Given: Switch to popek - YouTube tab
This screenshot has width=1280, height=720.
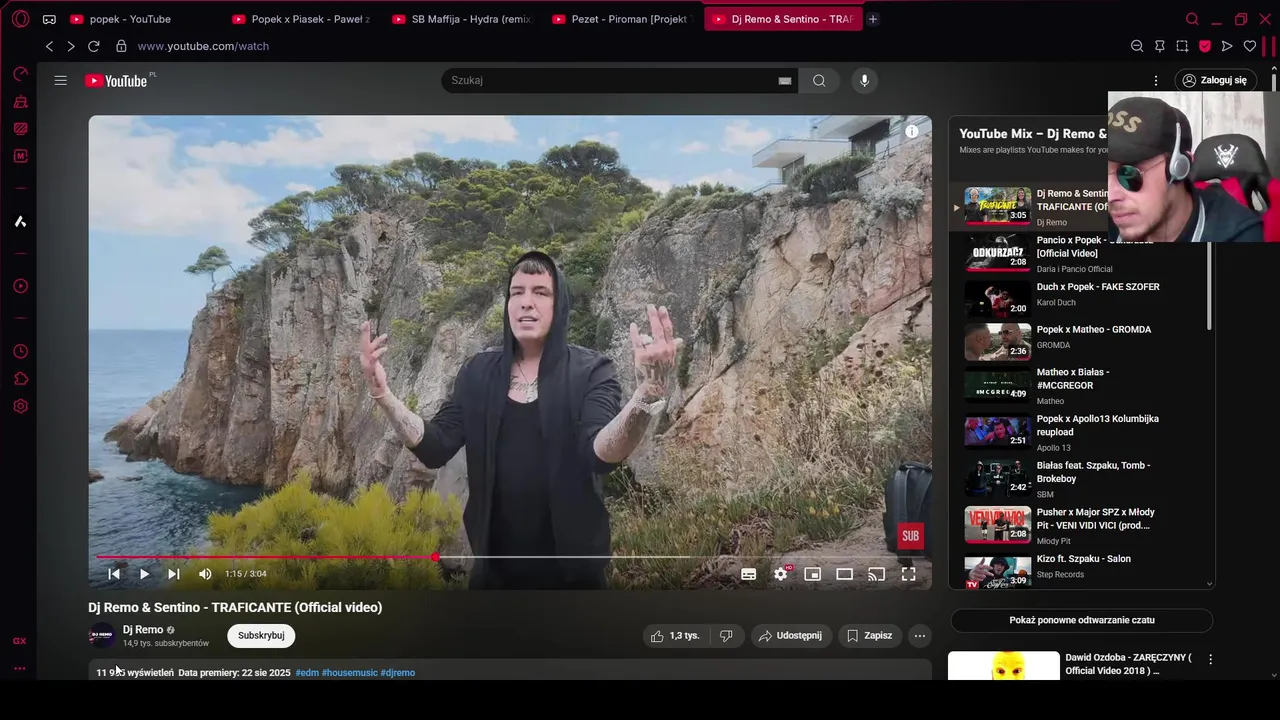Looking at the screenshot, I should point(130,19).
